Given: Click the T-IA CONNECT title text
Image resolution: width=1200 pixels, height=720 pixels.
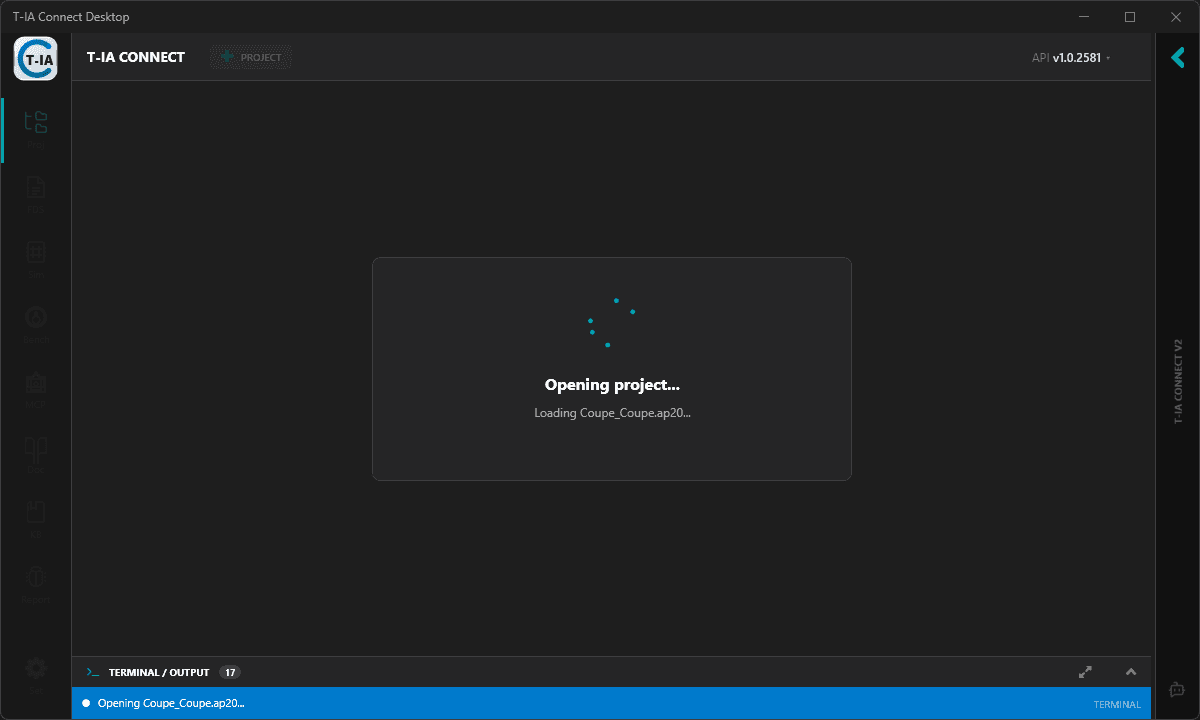Looking at the screenshot, I should point(135,57).
